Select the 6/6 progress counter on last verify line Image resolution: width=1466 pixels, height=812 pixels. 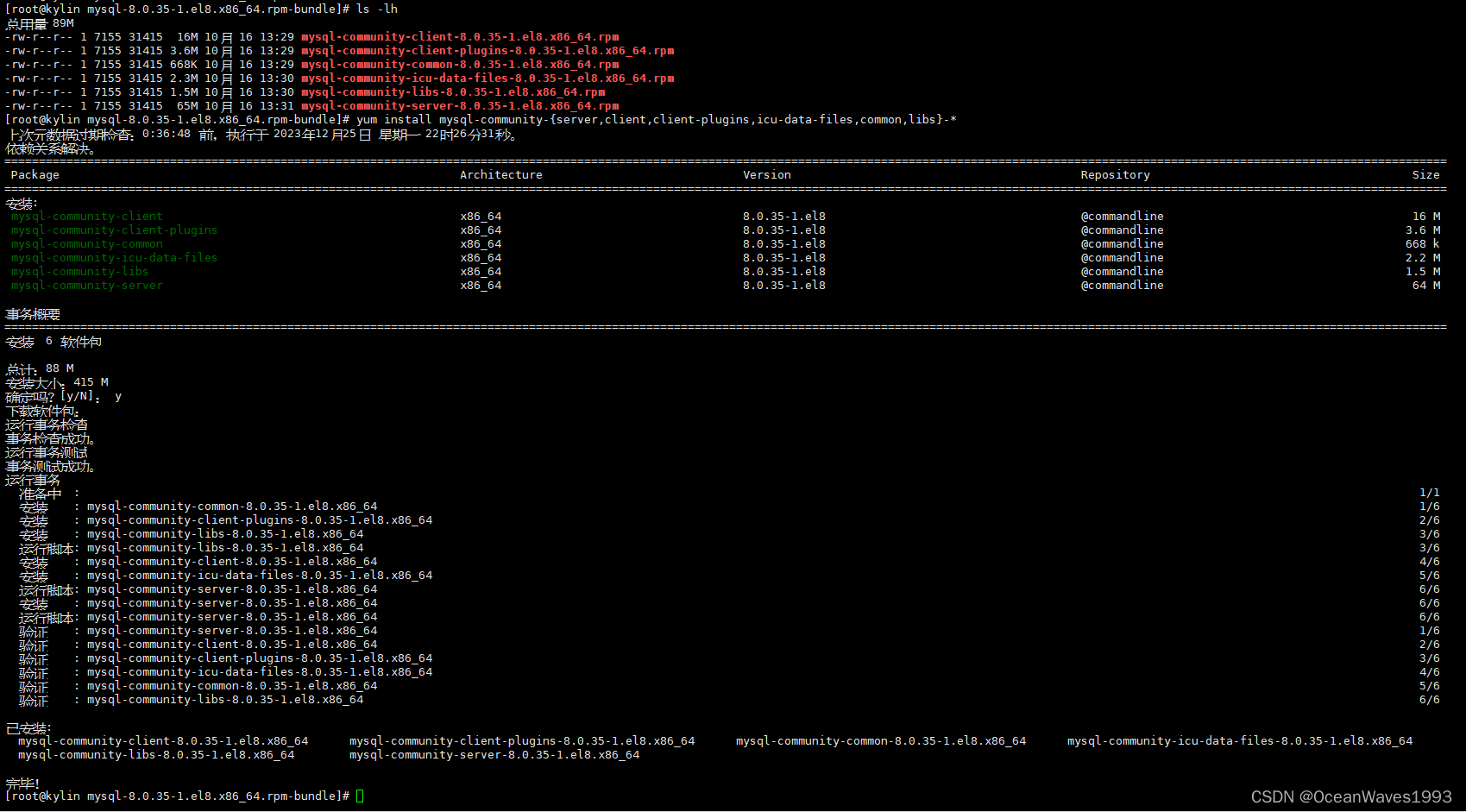[x=1428, y=699]
